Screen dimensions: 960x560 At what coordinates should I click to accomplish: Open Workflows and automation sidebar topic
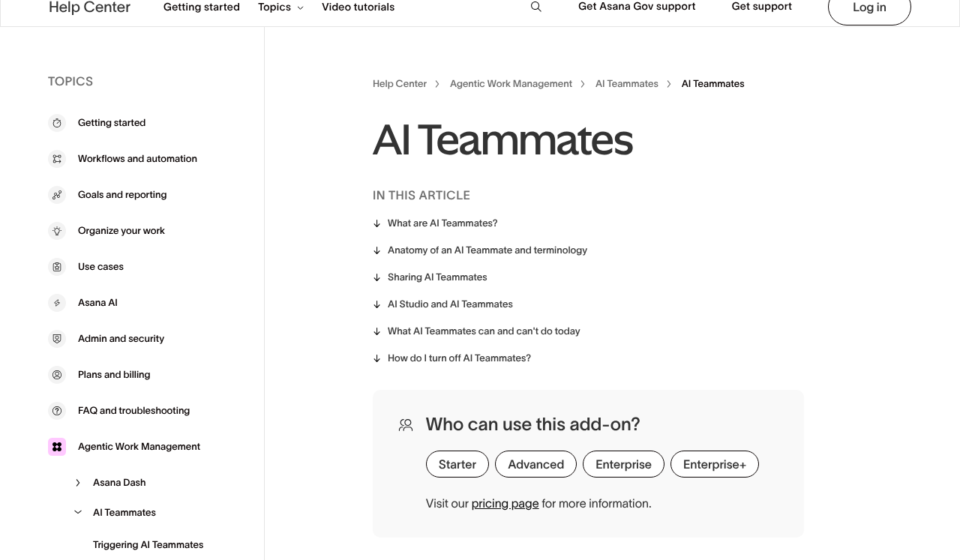(x=137, y=159)
